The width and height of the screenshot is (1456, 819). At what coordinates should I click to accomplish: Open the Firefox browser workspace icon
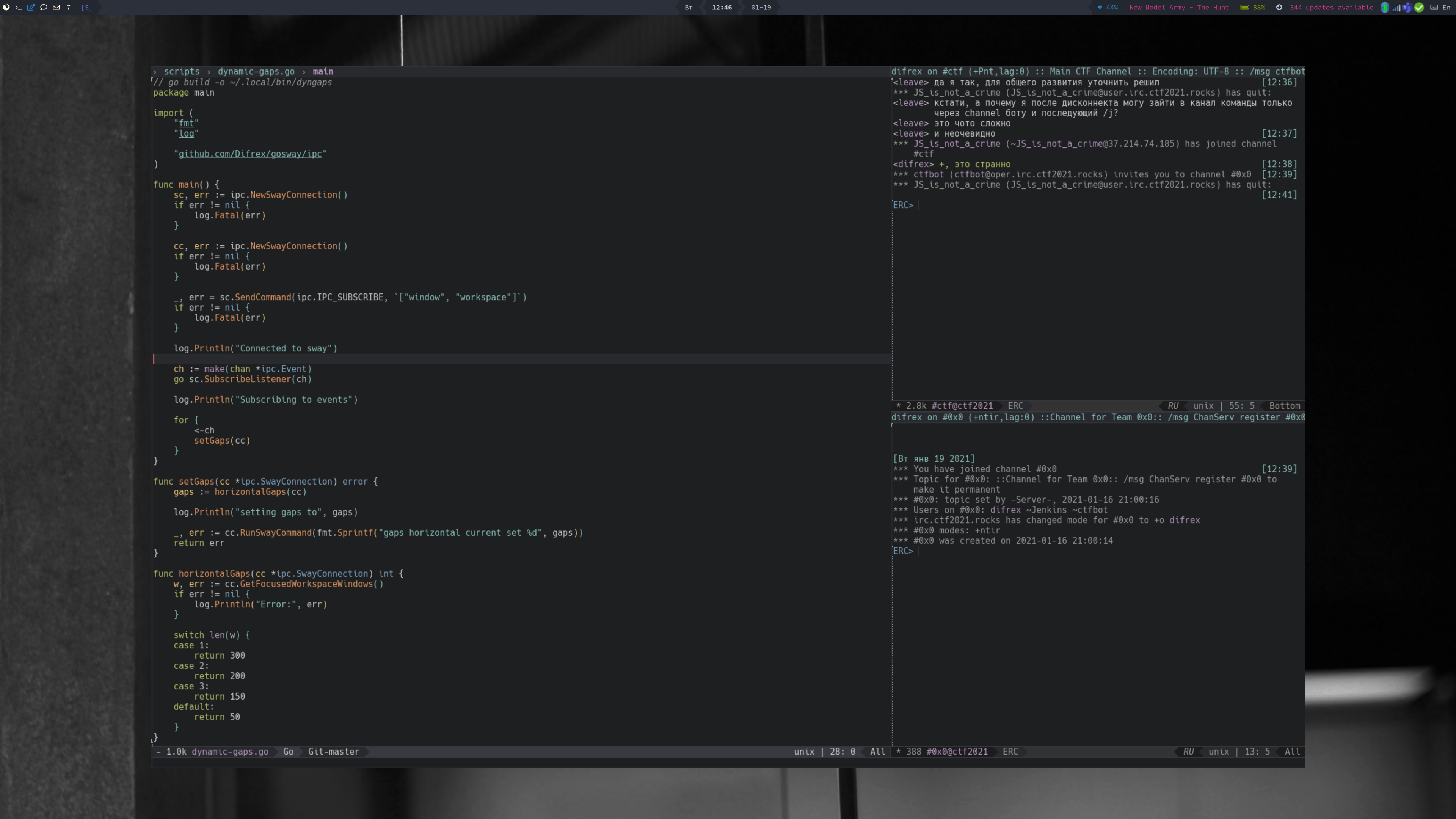coord(6,7)
